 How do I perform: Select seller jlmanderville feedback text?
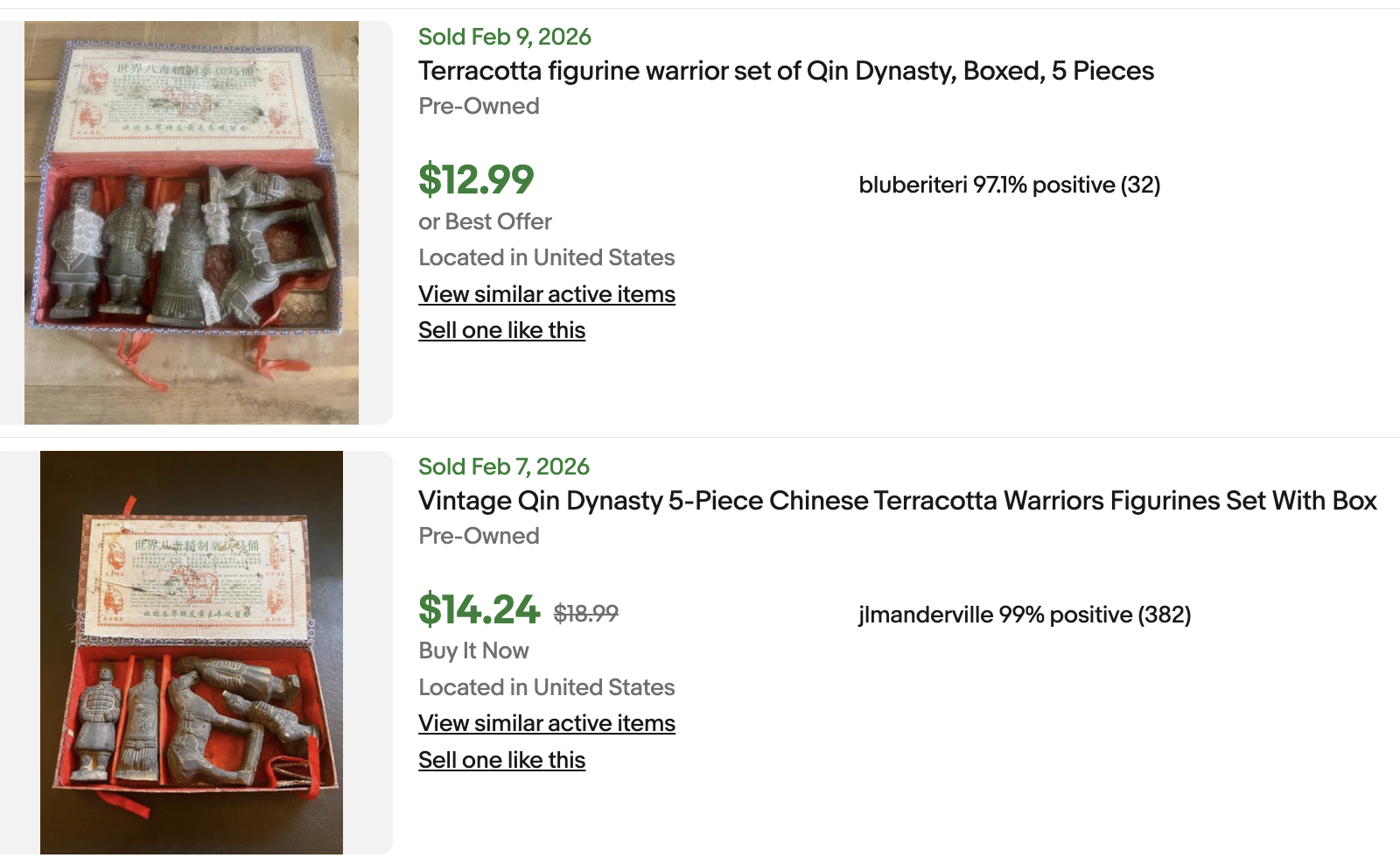(x=1024, y=615)
